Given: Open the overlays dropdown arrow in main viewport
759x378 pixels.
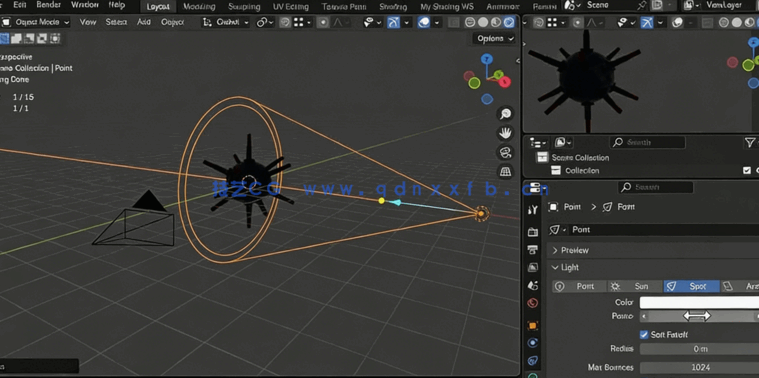Looking at the screenshot, I should [436, 22].
